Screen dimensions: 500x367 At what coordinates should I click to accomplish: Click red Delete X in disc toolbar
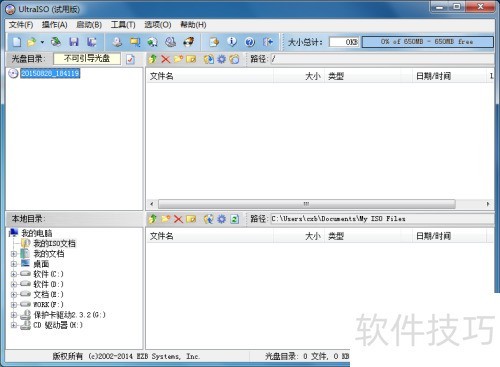165,59
